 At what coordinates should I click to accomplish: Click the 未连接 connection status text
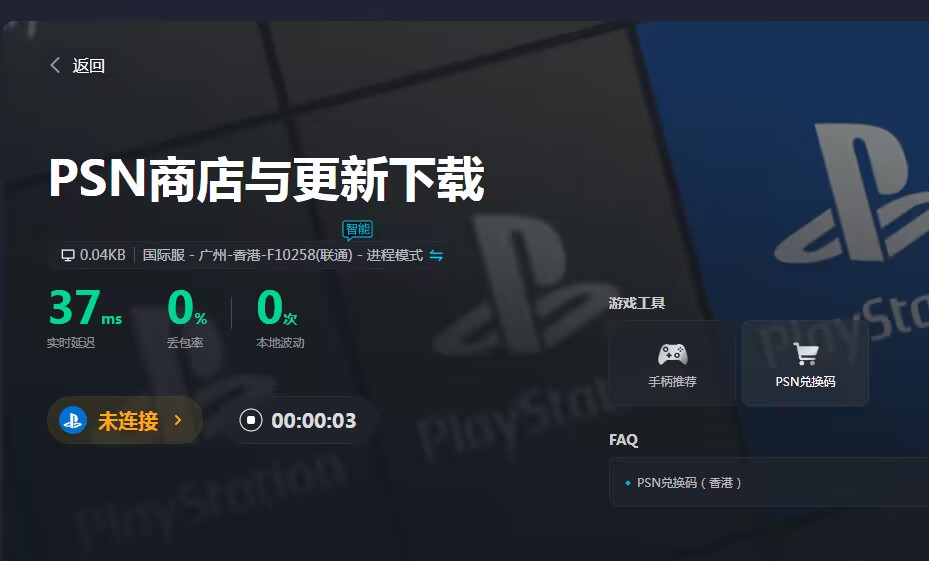tap(128, 421)
